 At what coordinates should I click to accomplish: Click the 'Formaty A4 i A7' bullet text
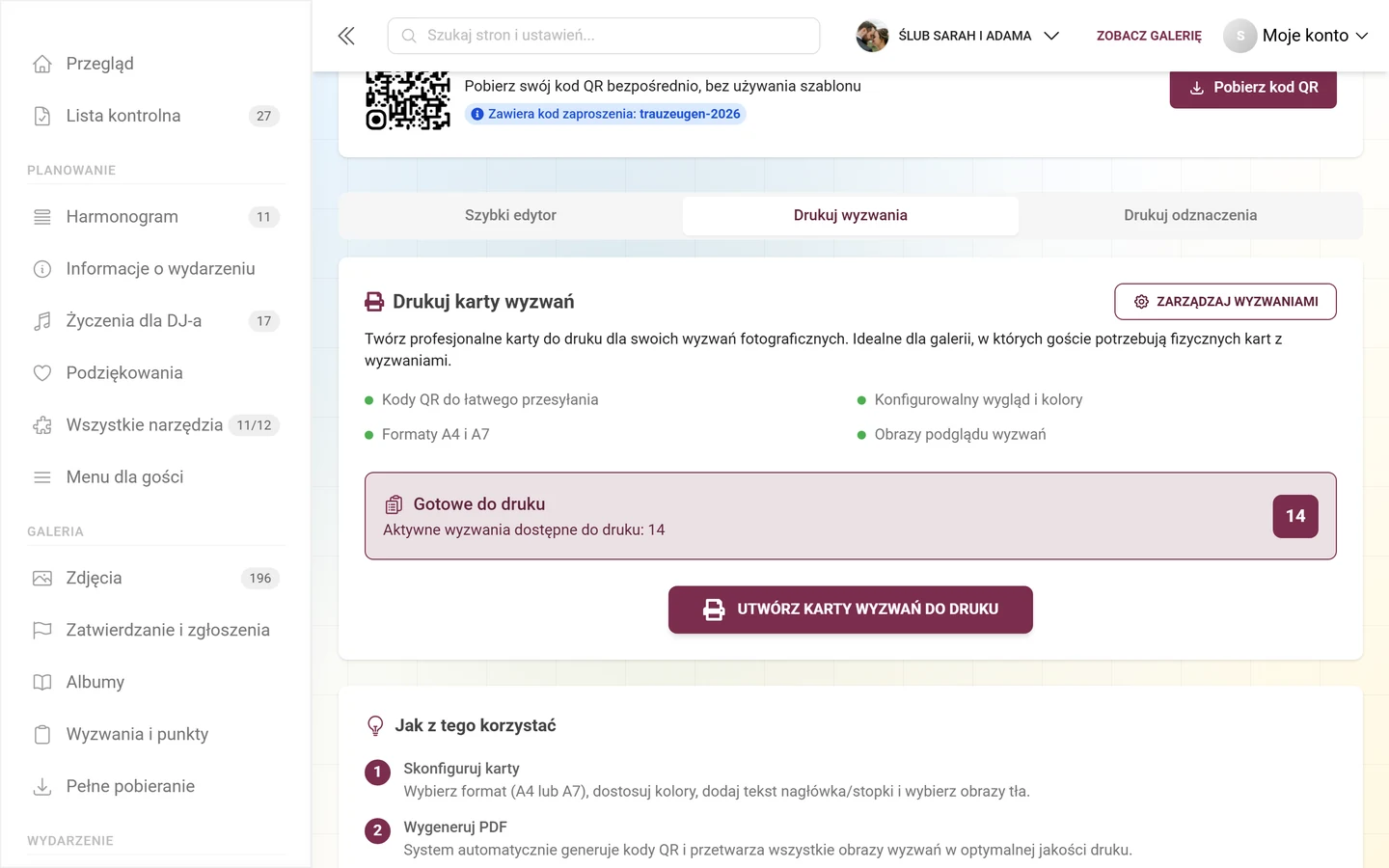click(436, 435)
